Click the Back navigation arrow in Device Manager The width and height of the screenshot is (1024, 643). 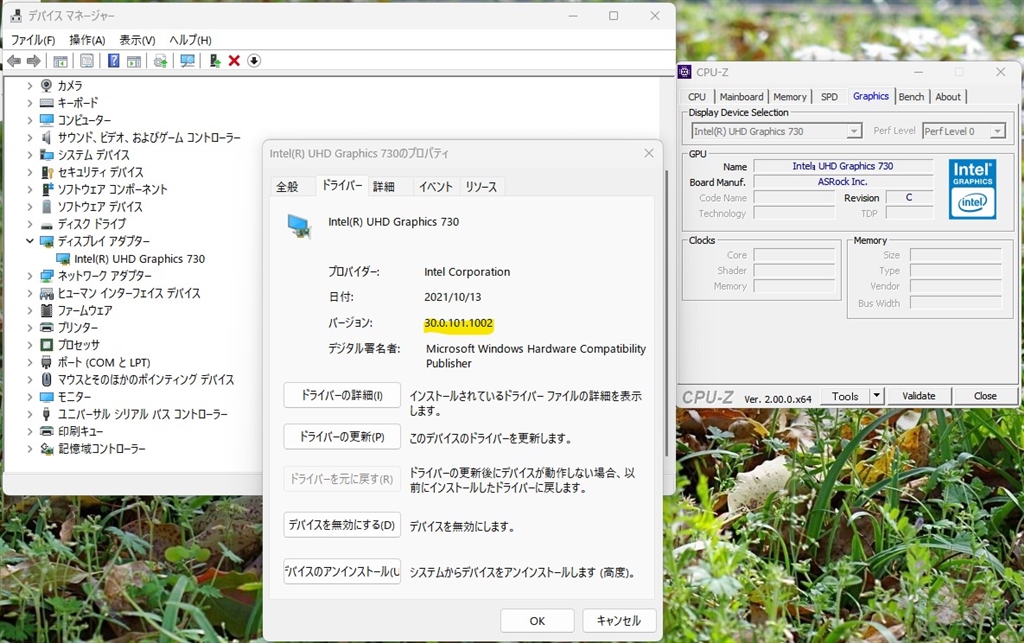point(14,61)
